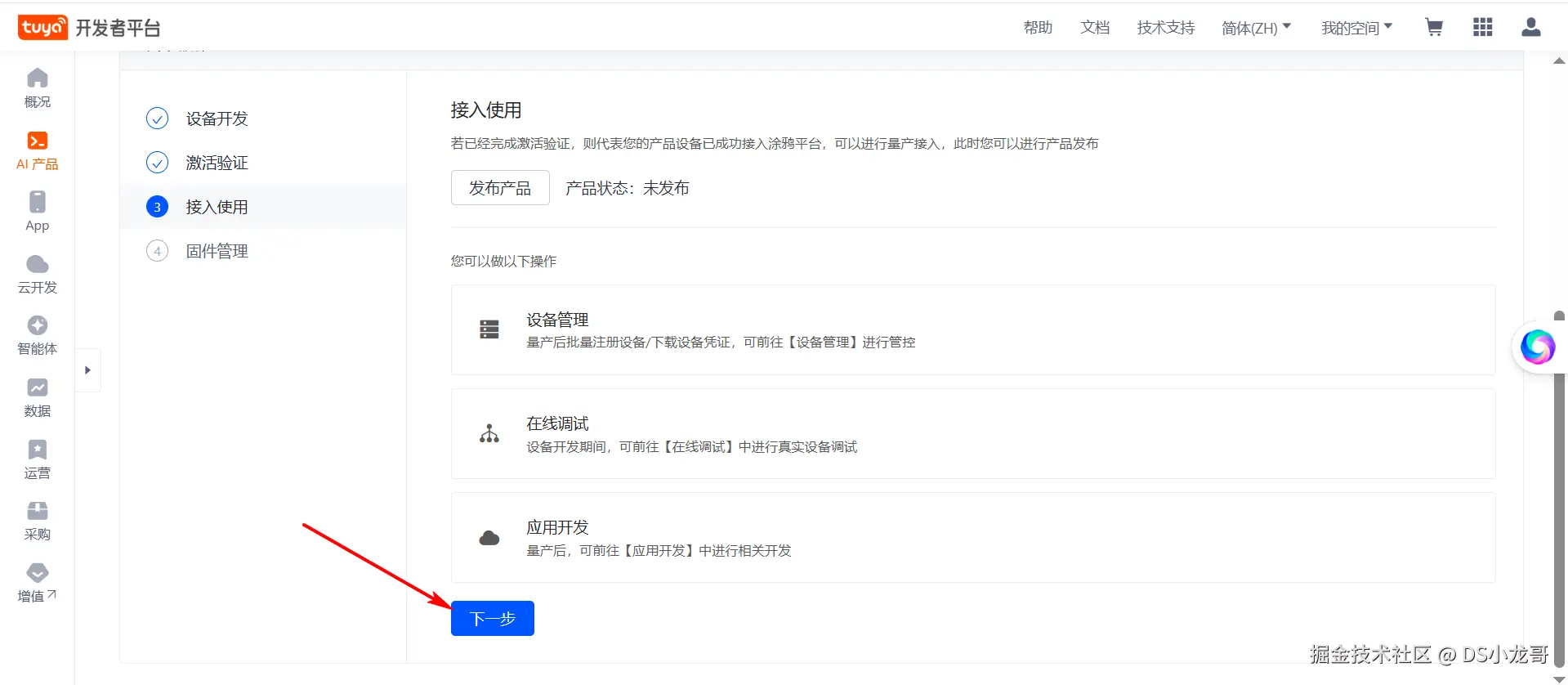Expand the collapsed sidebar panel arrow
Screen dimensions: 1568x685
pos(87,370)
